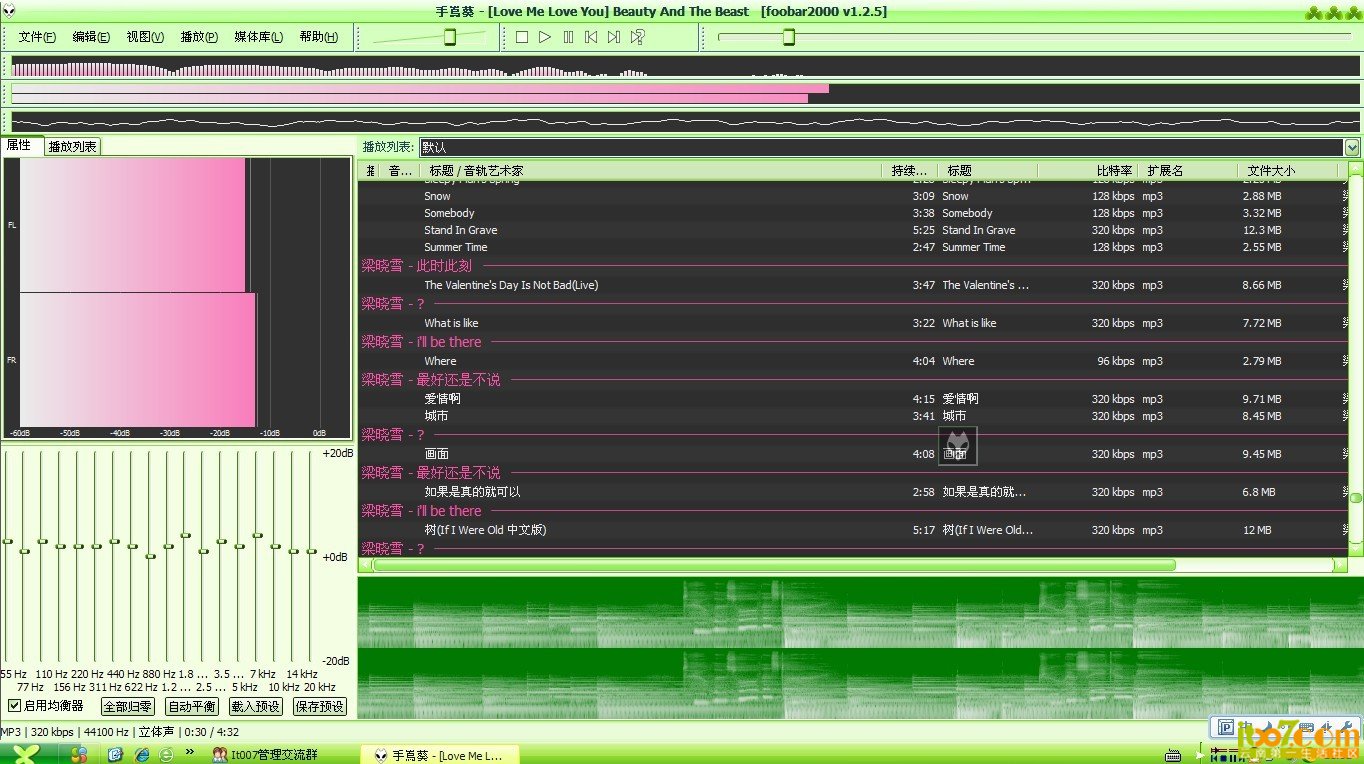Click the 保存预设 button

(320, 706)
